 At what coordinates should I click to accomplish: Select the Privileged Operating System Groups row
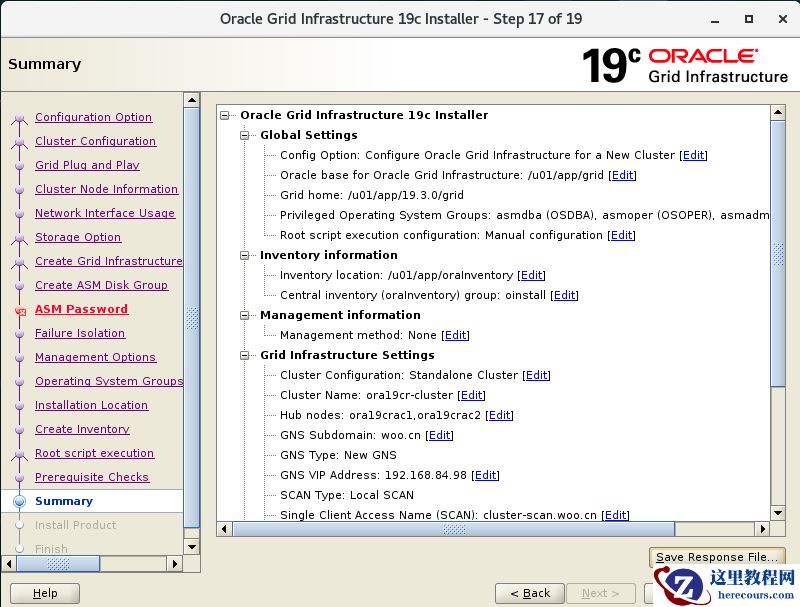[524, 215]
